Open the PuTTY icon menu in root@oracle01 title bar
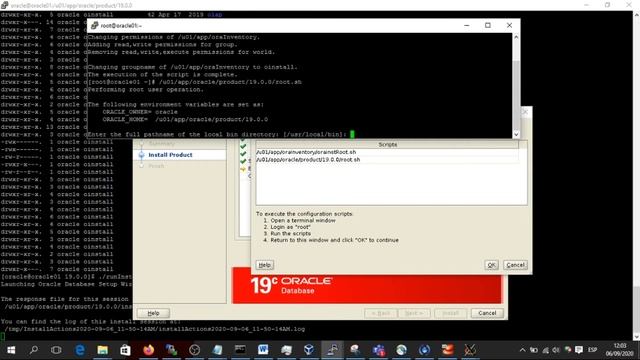 [x=95, y=25]
